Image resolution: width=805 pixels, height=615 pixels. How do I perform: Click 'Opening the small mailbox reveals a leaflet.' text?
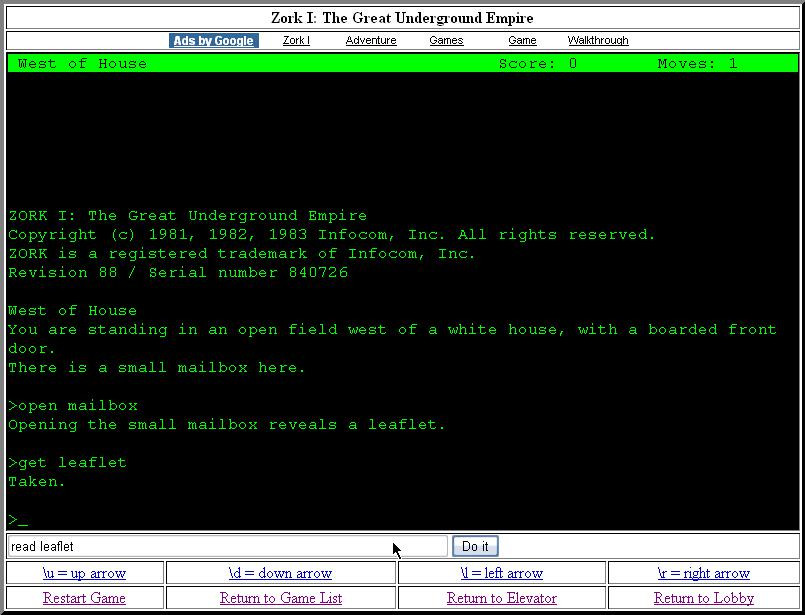tap(226, 425)
